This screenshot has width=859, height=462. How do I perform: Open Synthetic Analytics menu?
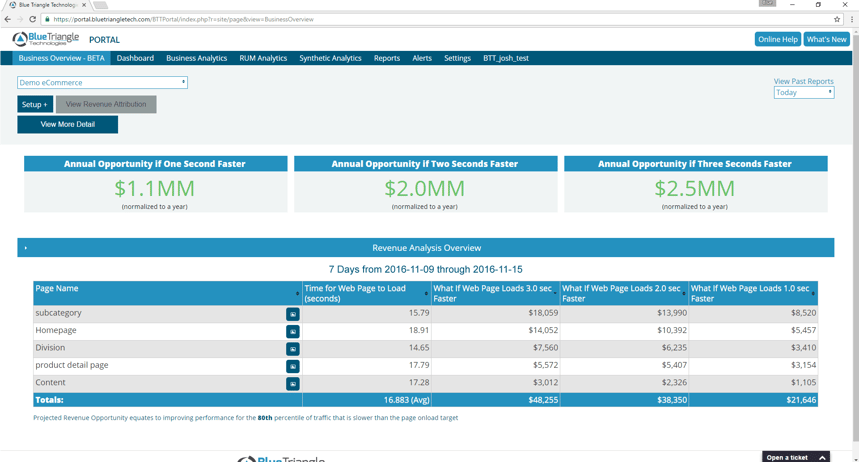(330, 58)
